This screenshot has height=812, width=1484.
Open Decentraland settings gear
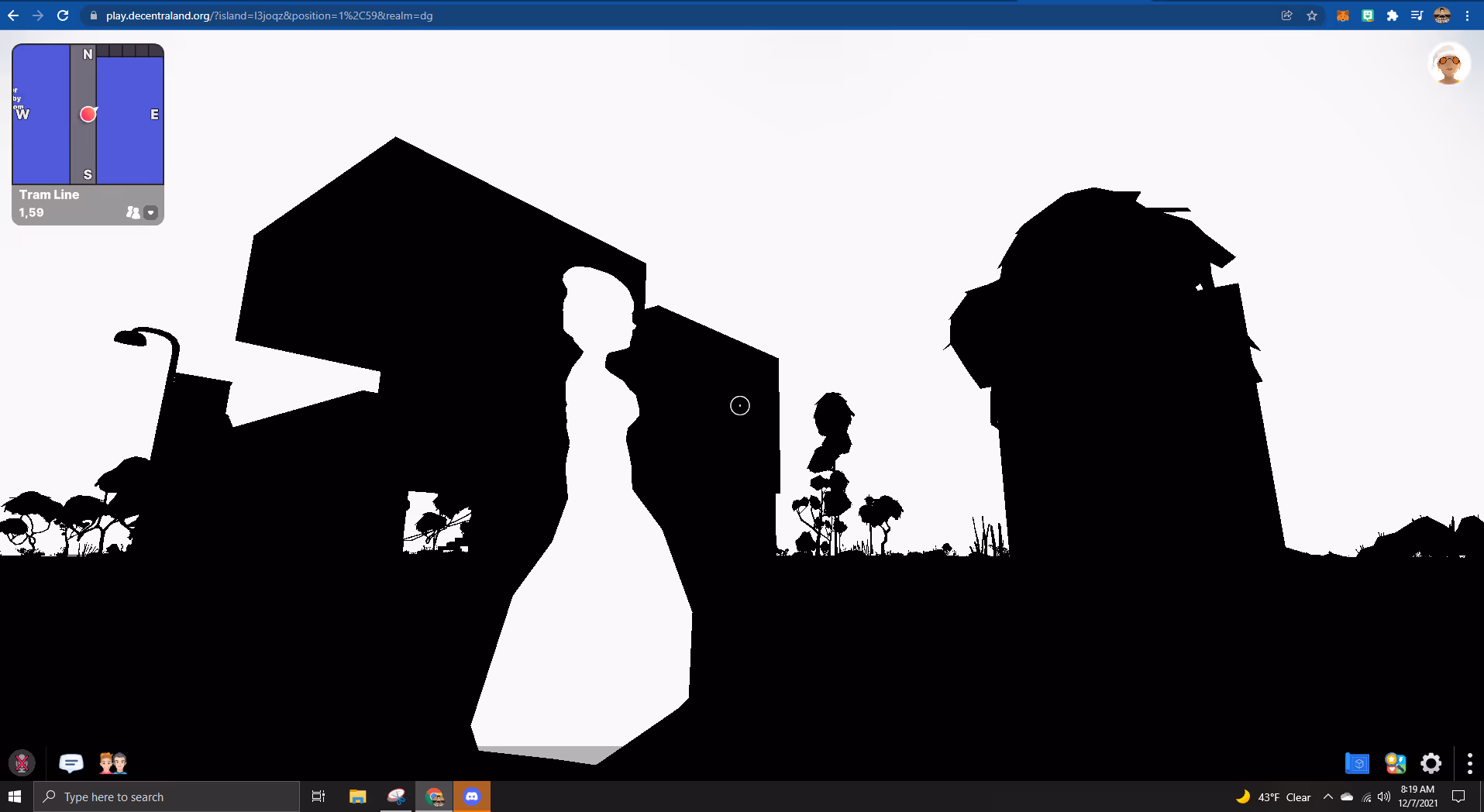(1431, 763)
